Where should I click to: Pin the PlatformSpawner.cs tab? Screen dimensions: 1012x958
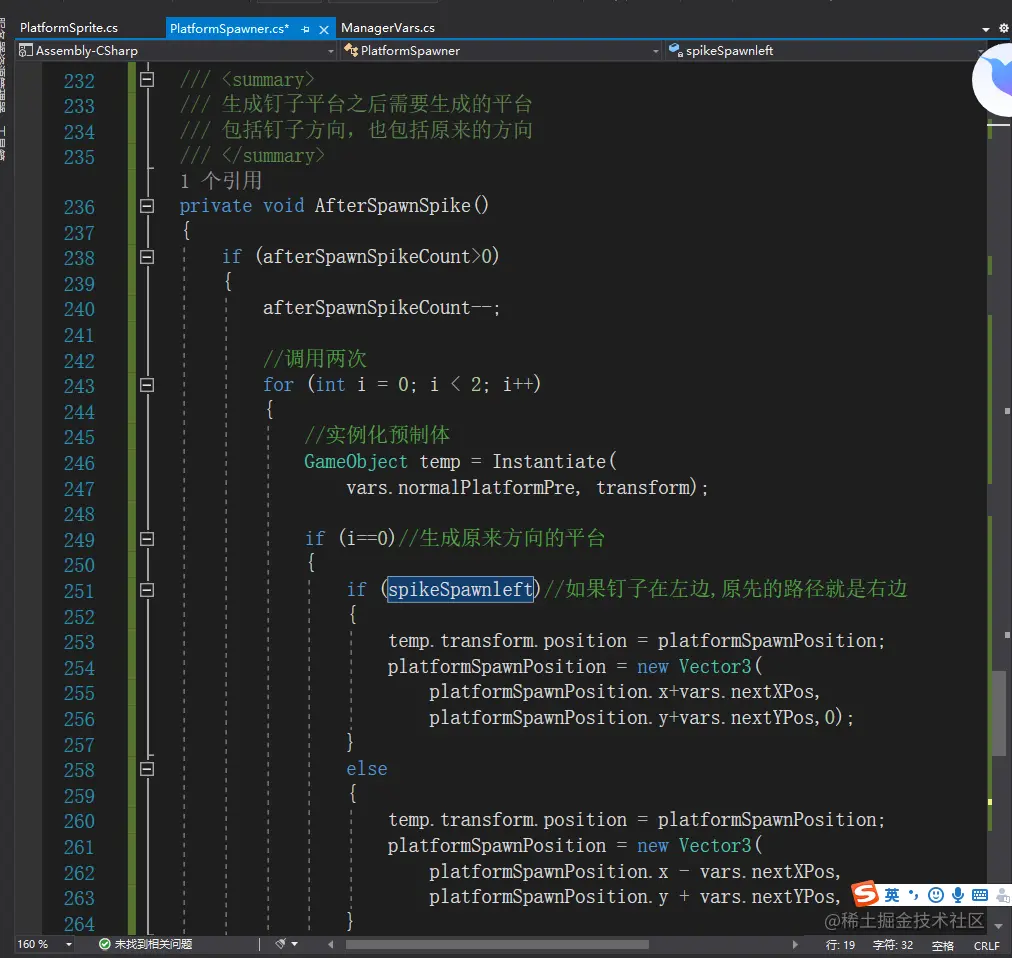[305, 29]
